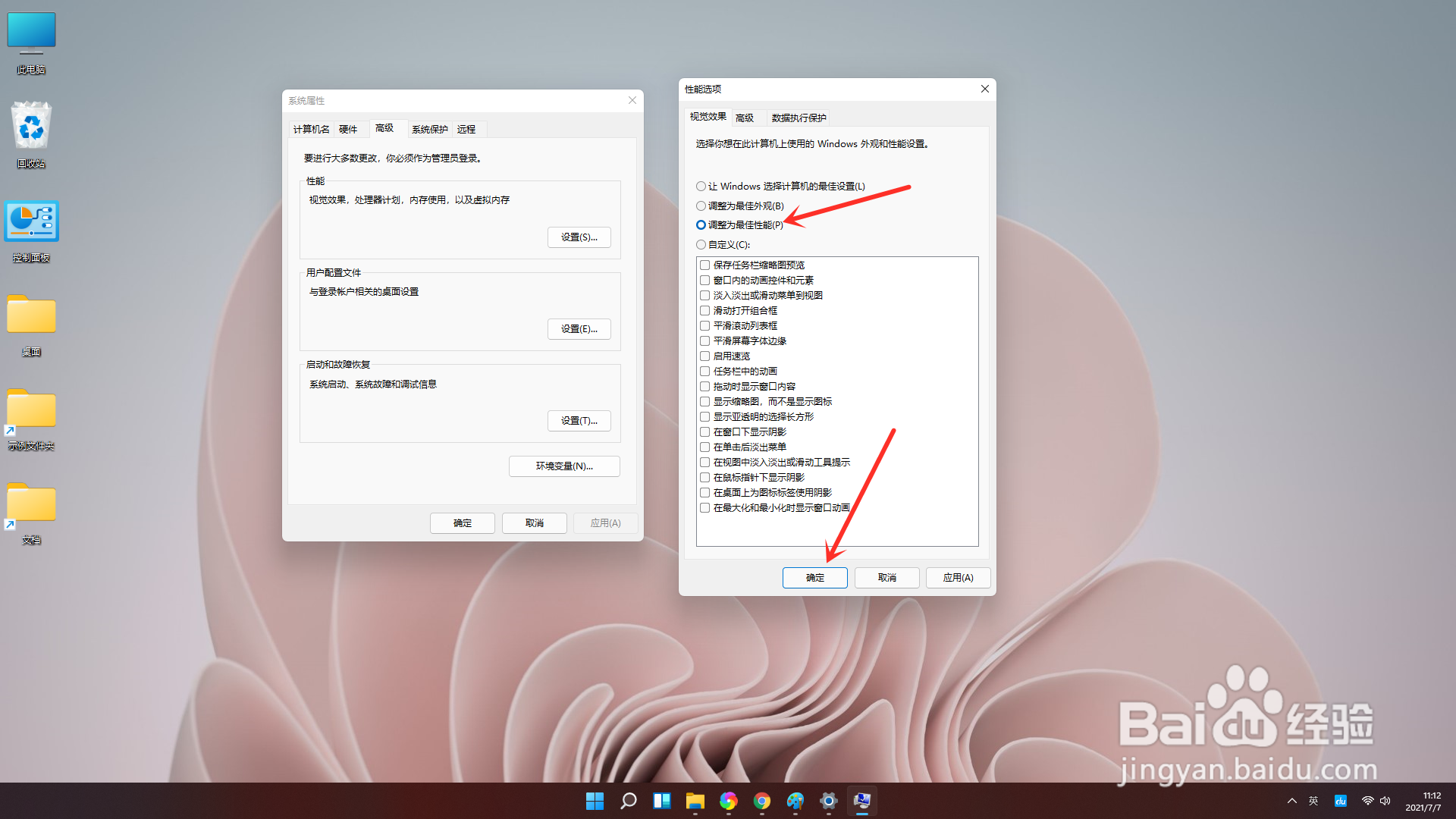Enable 窗口内的动画控件和元素 checkbox
The image size is (1456, 819).
pos(705,281)
